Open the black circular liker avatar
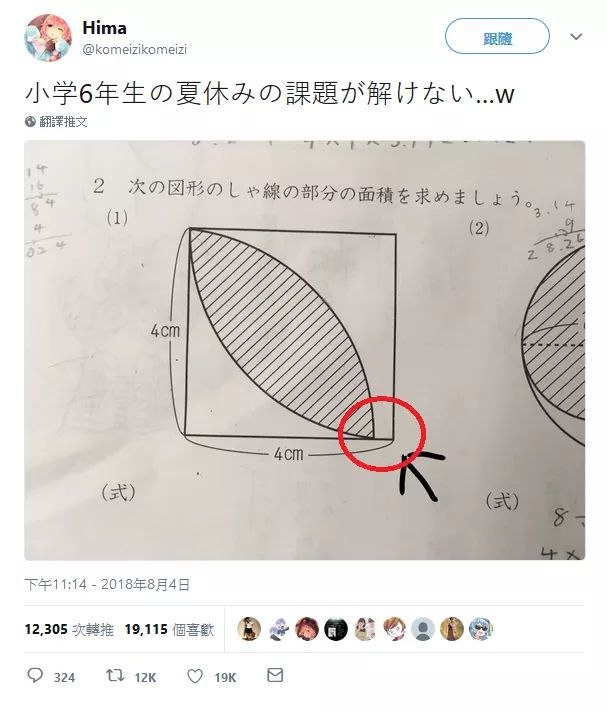This screenshot has width=607, height=711. point(336,629)
